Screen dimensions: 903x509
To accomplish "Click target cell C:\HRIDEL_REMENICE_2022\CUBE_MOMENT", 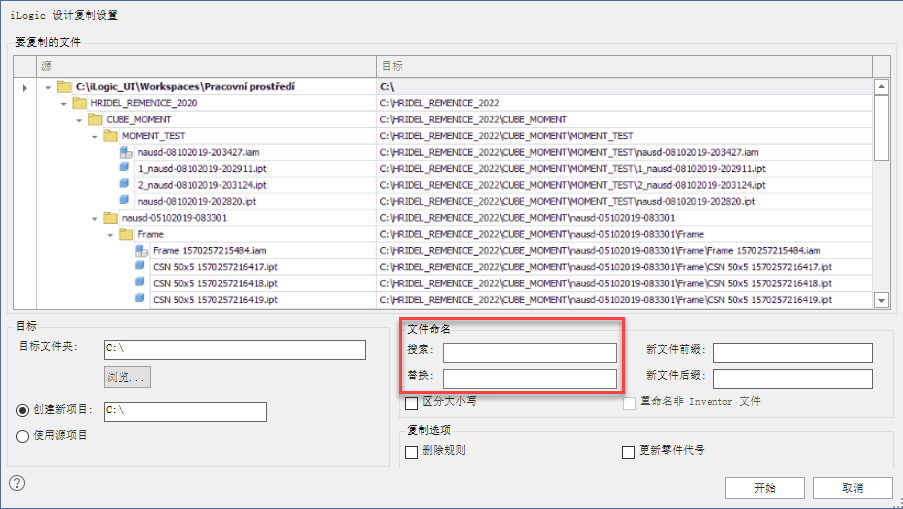I will point(625,119).
